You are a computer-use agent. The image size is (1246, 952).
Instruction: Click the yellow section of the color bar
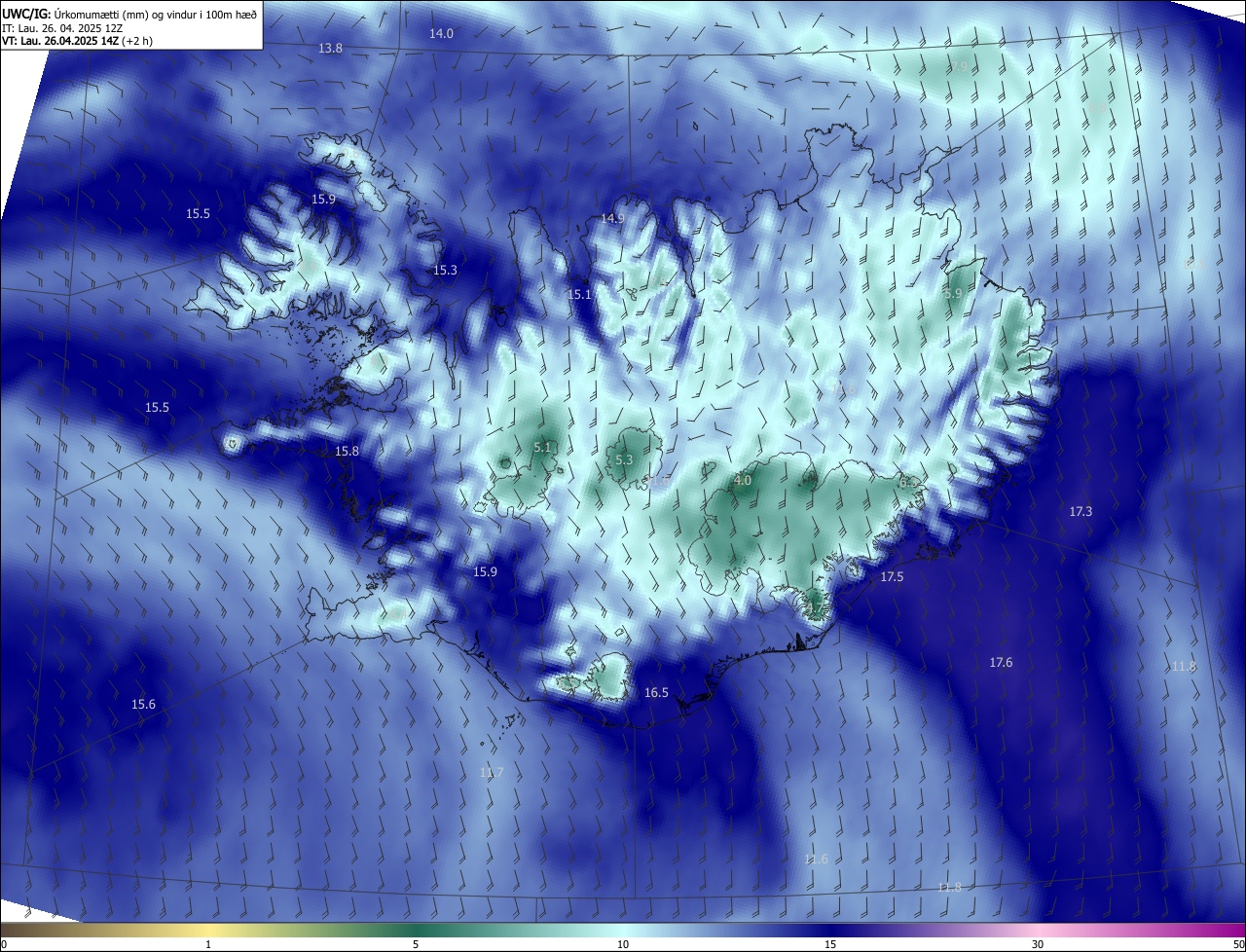(x=209, y=931)
